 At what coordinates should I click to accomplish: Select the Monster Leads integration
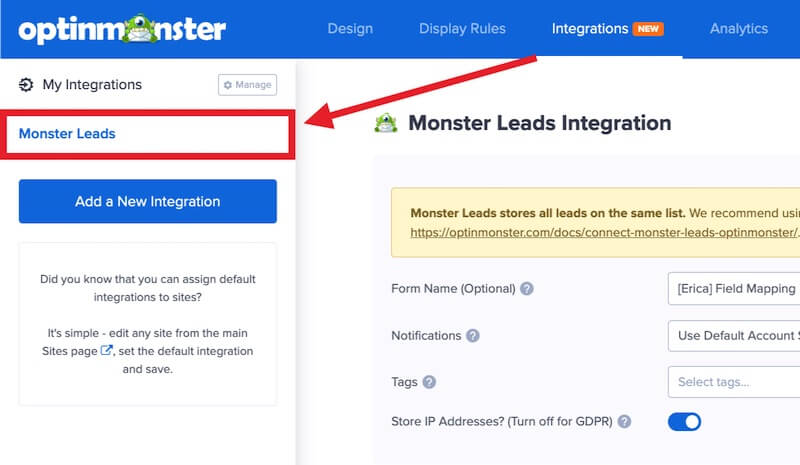[147, 134]
